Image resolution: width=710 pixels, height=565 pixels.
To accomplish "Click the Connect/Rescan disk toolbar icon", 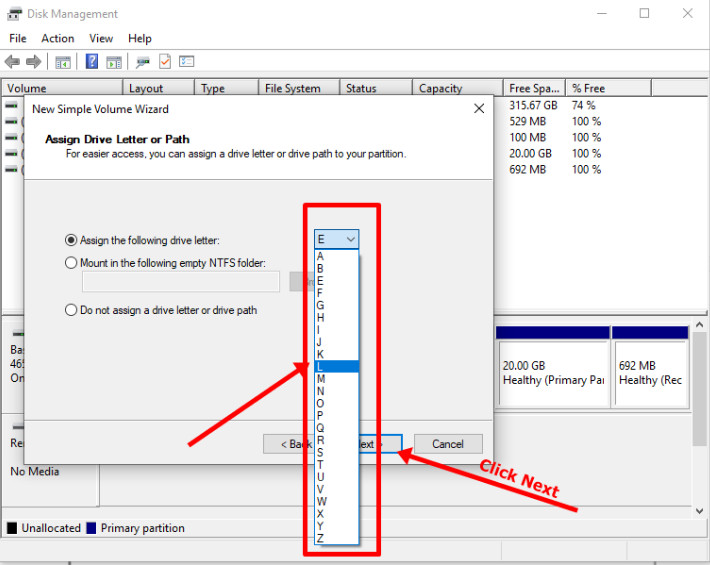I will pyautogui.click(x=143, y=62).
